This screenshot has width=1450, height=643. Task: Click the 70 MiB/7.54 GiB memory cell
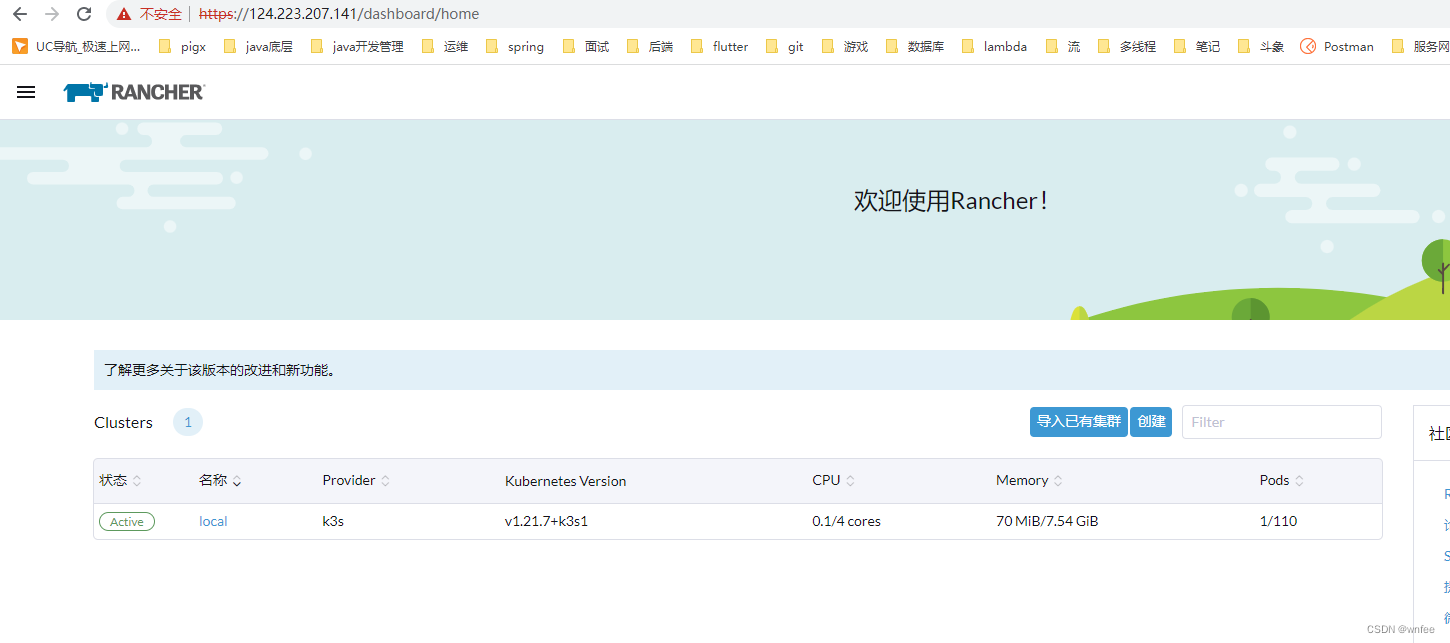1047,521
